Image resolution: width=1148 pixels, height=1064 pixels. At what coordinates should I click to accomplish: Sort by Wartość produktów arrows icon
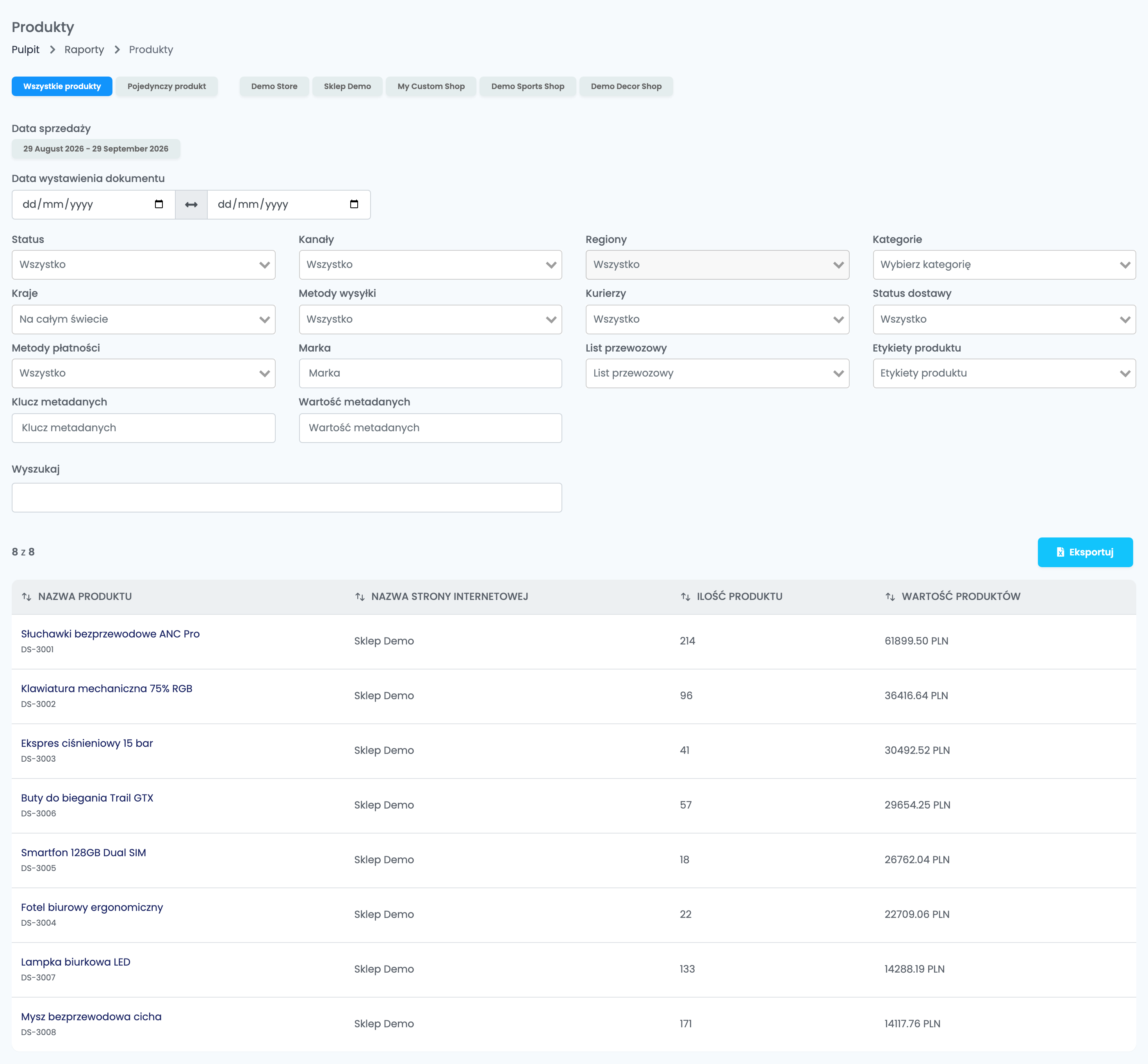(x=890, y=596)
